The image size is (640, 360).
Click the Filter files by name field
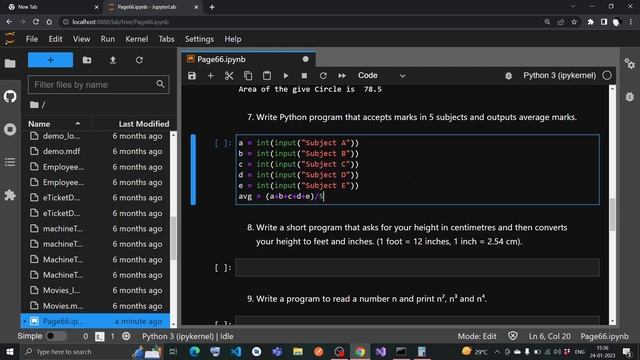98,84
